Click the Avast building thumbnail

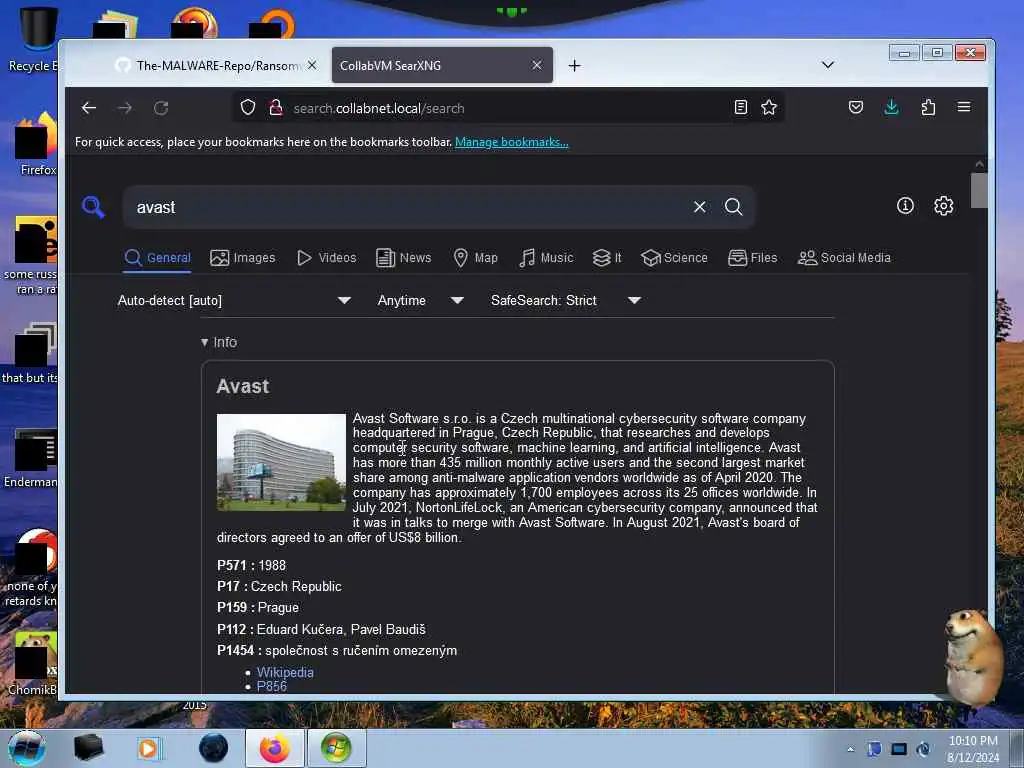click(281, 462)
